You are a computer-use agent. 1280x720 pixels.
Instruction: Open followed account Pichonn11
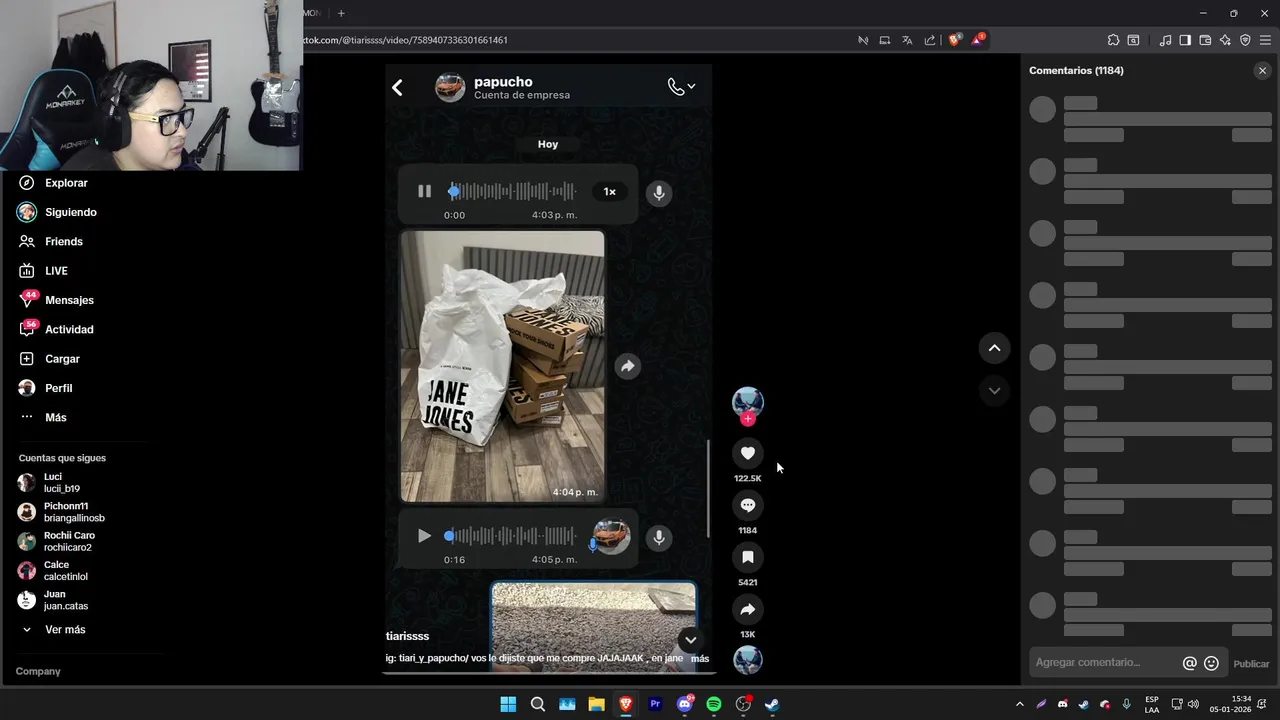click(x=74, y=512)
